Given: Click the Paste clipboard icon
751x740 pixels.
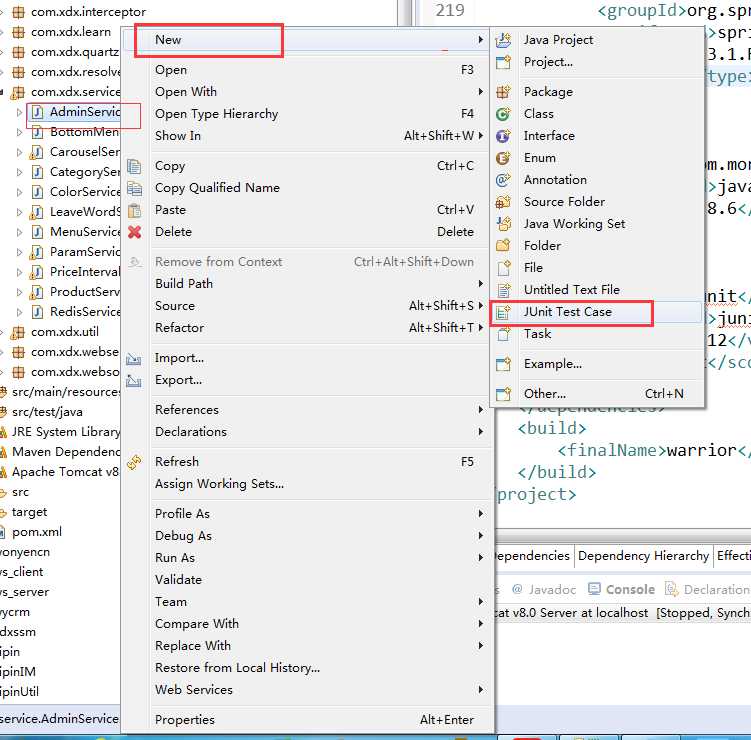Looking at the screenshot, I should [x=134, y=210].
